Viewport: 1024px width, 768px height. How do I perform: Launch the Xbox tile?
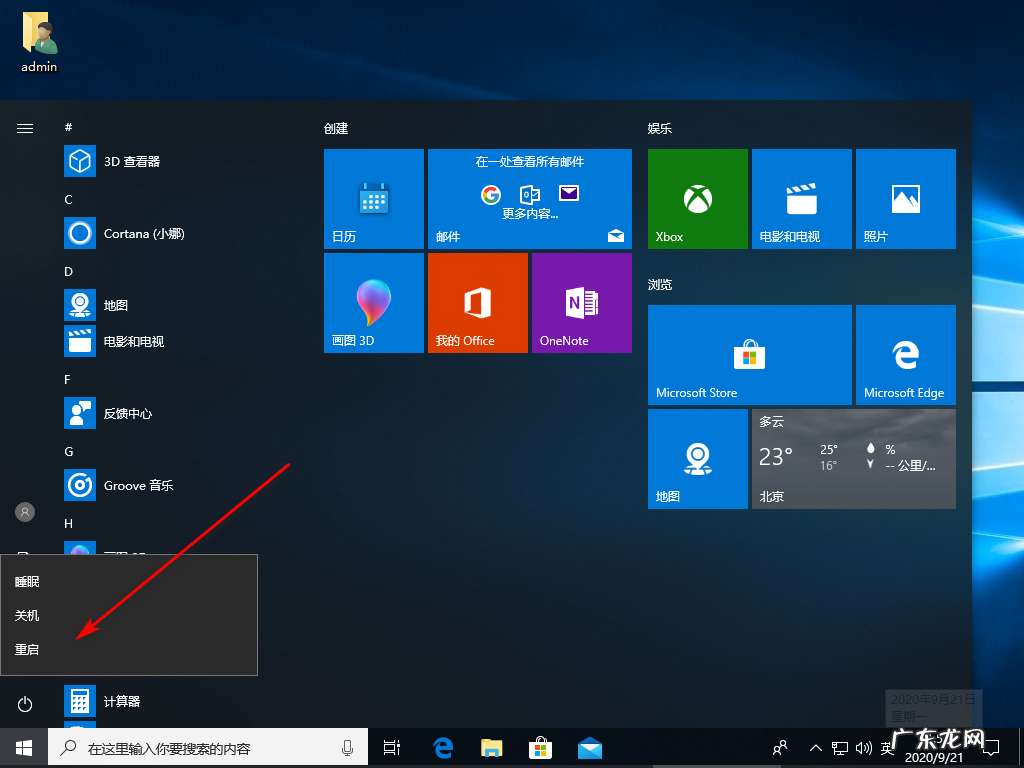tap(697, 198)
